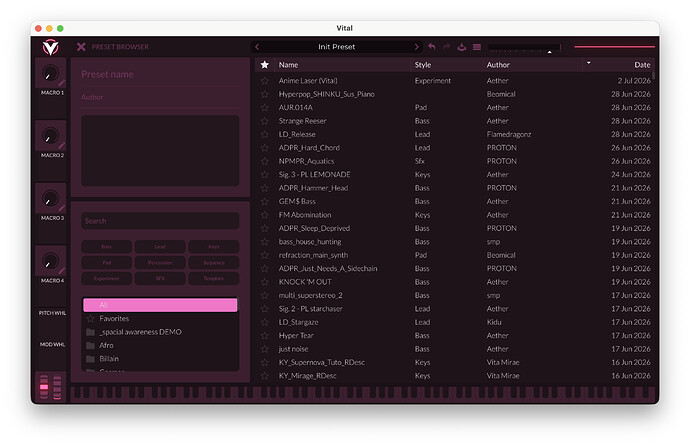Viewport: 690px width, 444px height.
Task: Select the All presets entry
Action: (160, 305)
